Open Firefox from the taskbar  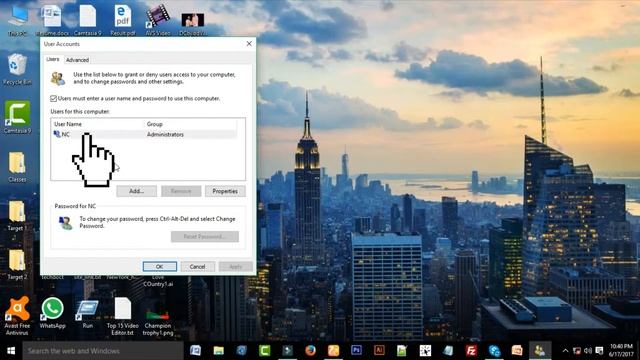point(310,351)
